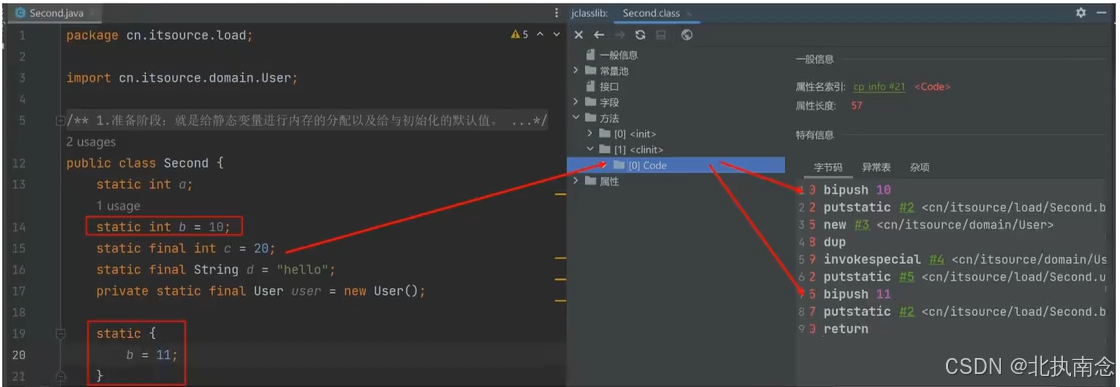The image size is (1120, 387).
Task: Expand the folded Javadoc comment at line 5
Action: click(x=60, y=121)
